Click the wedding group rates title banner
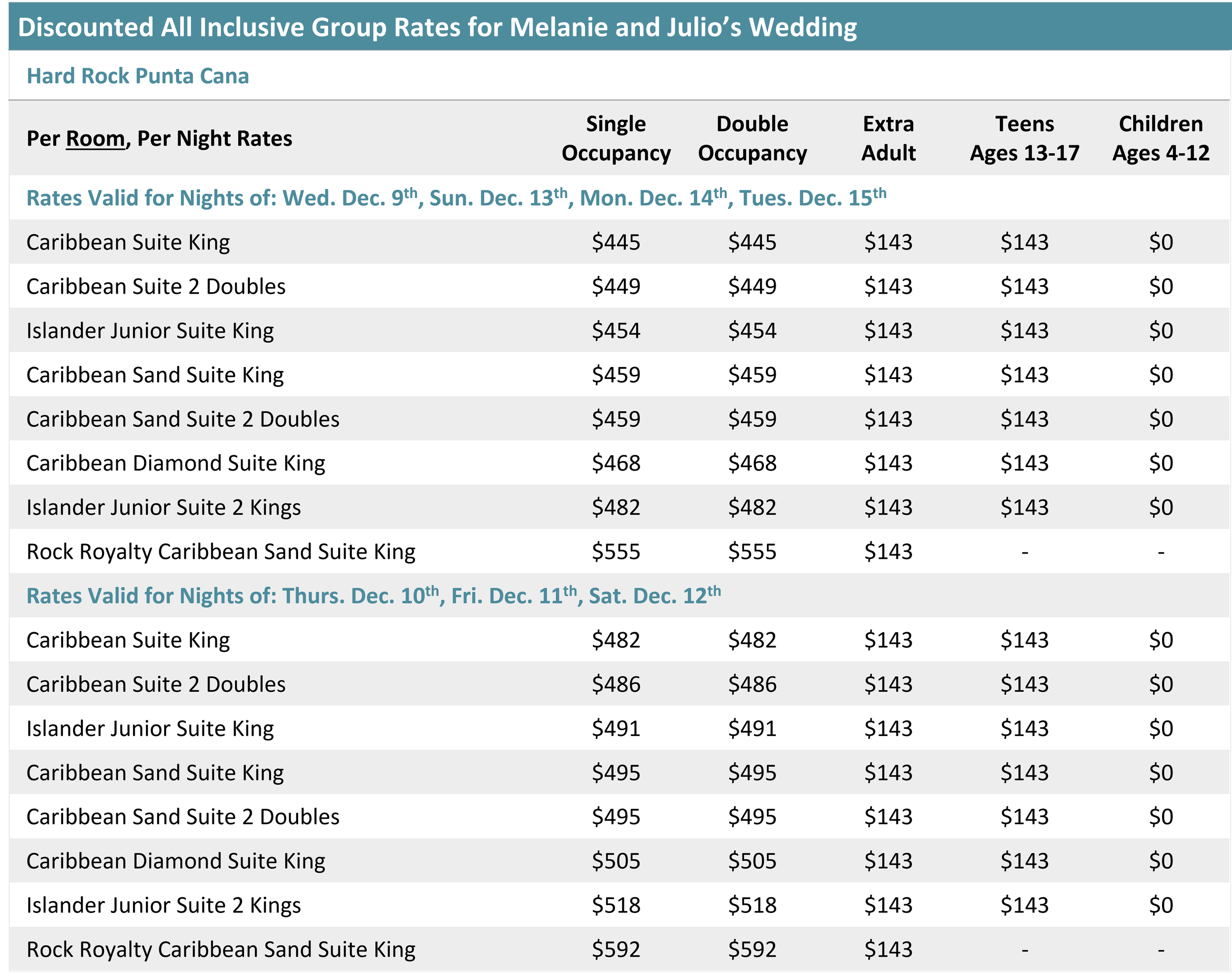Viewport: 1232px width, 978px height. click(x=437, y=28)
